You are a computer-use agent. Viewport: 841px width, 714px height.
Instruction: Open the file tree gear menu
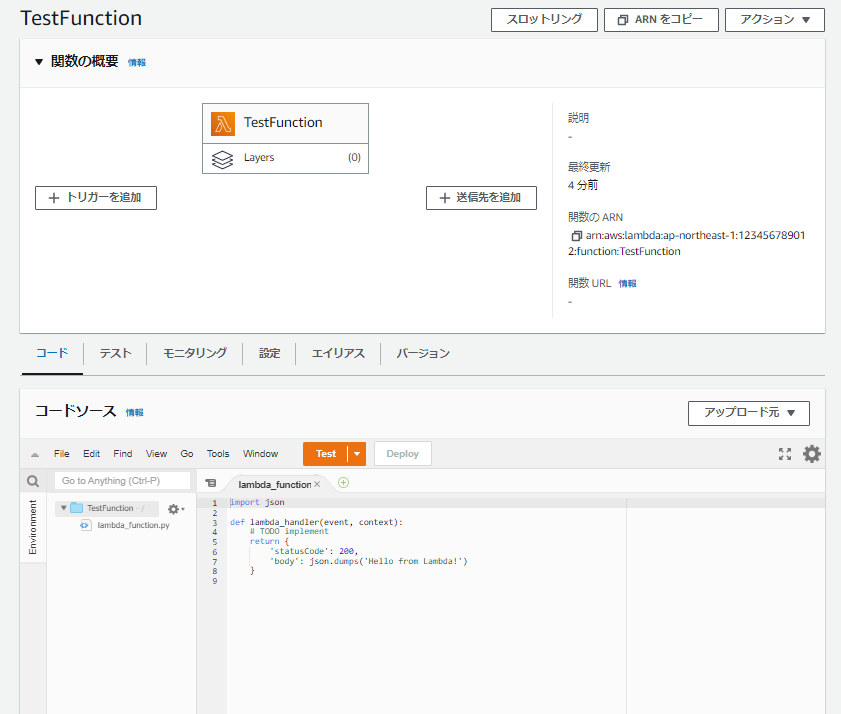175,509
